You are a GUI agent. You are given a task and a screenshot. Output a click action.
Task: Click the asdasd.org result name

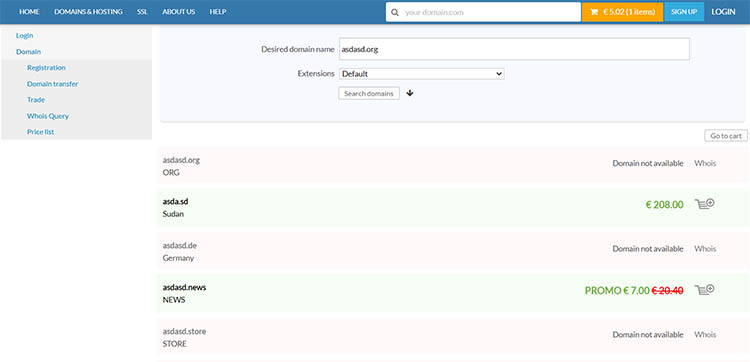[181, 160]
